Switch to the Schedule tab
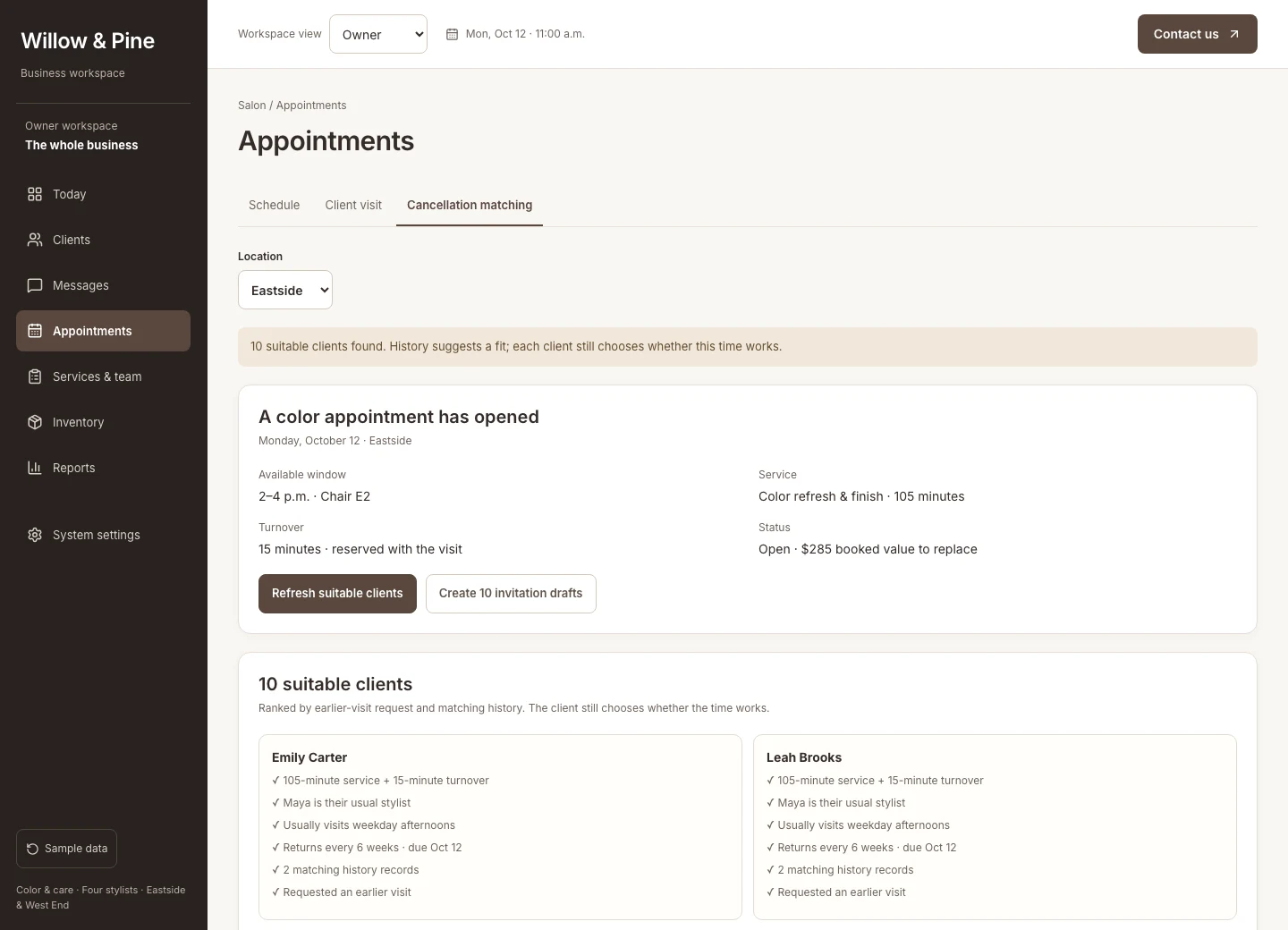This screenshot has width=1288, height=930. [x=275, y=205]
